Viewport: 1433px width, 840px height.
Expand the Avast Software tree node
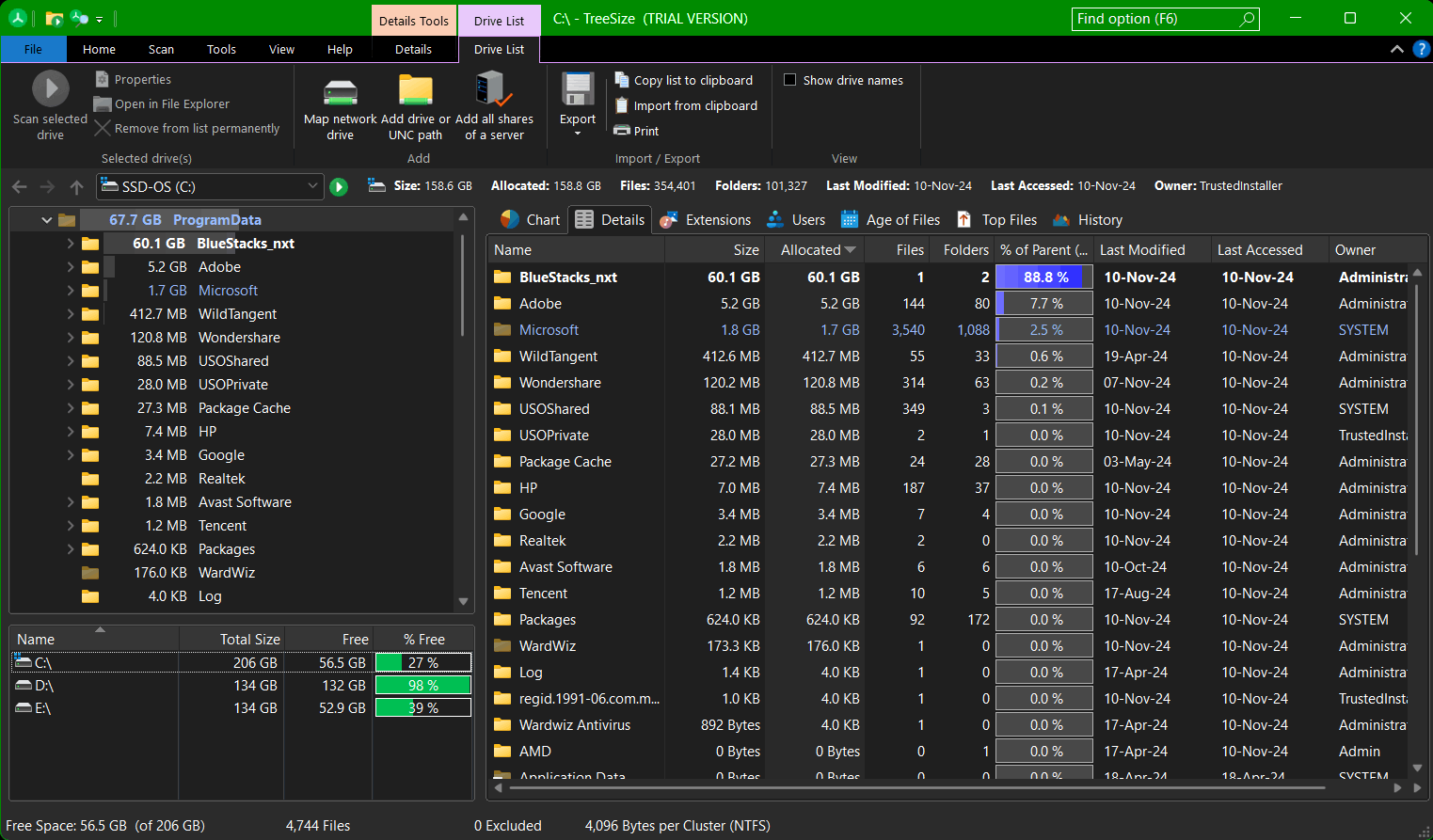click(70, 502)
